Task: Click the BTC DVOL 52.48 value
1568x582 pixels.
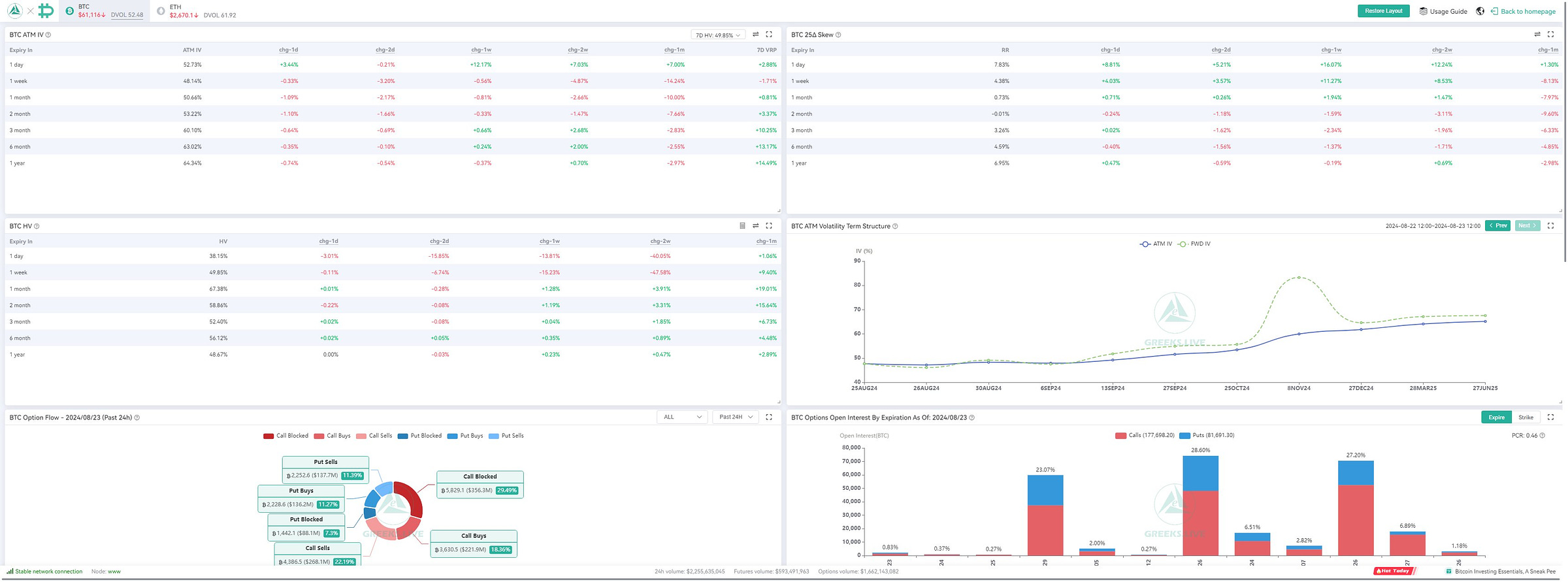Action: (x=127, y=15)
